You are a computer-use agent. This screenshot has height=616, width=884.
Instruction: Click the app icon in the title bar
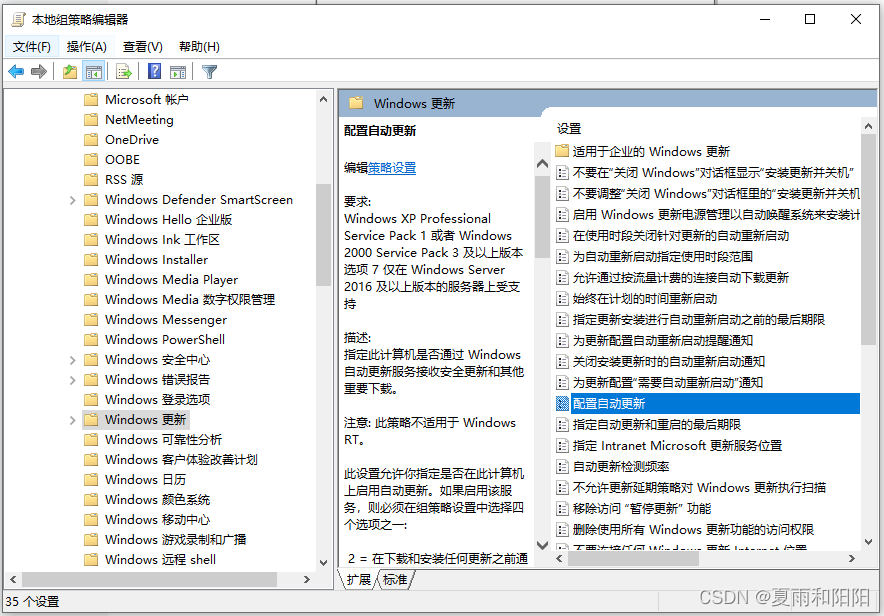click(x=19, y=20)
